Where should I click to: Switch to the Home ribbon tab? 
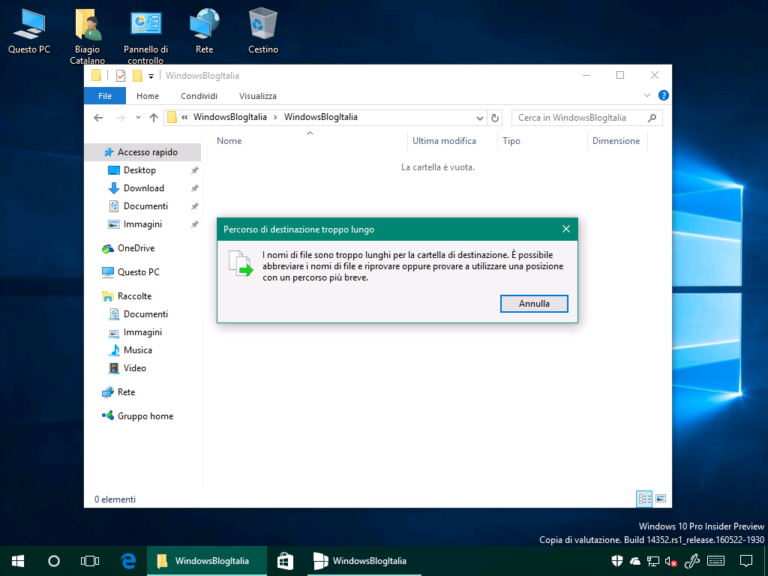147,96
